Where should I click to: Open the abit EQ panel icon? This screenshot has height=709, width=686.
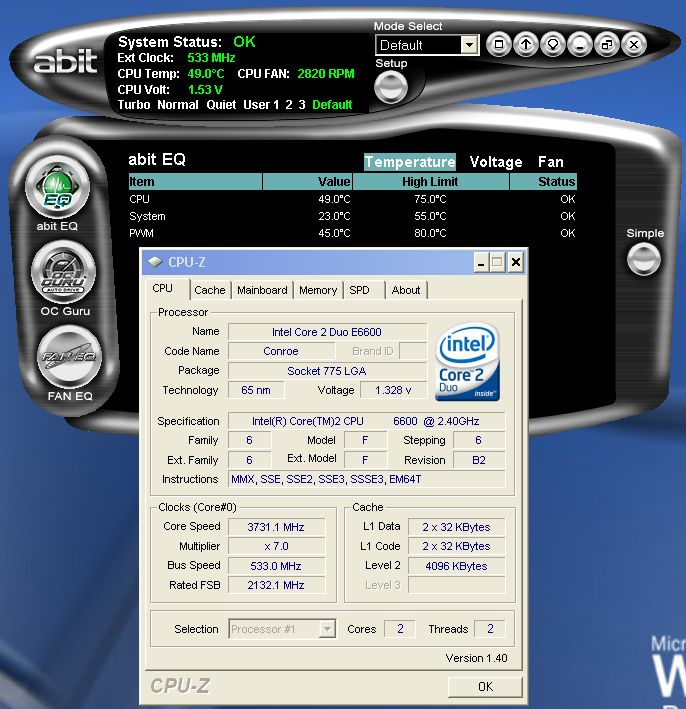pos(57,188)
